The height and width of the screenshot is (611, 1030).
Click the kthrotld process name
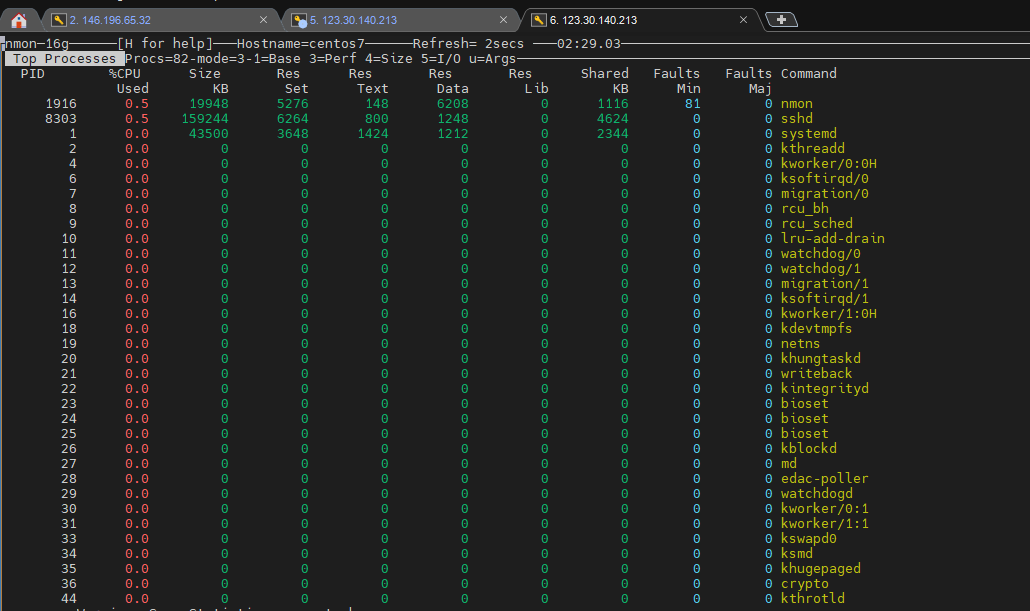pos(812,599)
